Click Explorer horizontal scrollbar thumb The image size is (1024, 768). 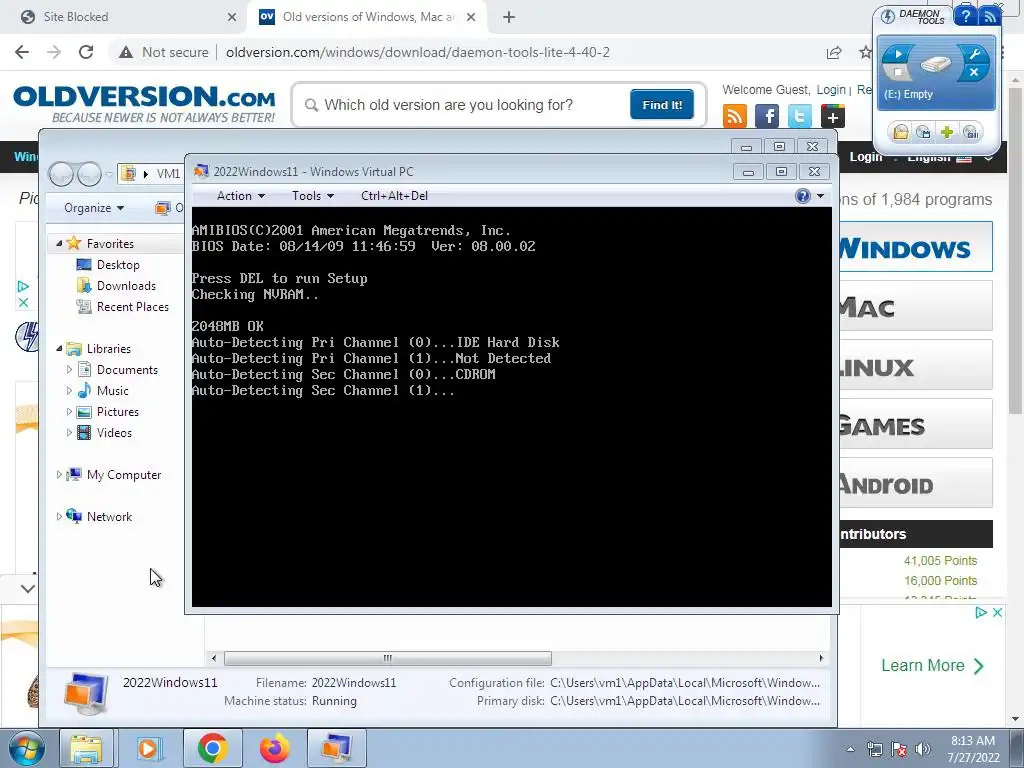[x=388, y=658]
